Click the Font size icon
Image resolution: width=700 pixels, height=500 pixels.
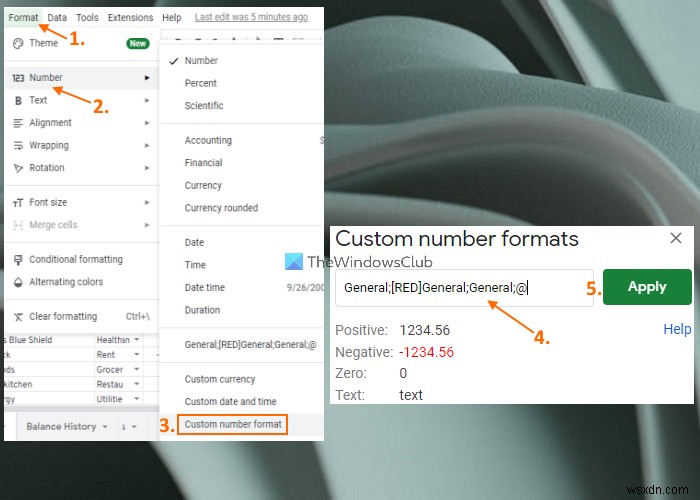point(18,203)
